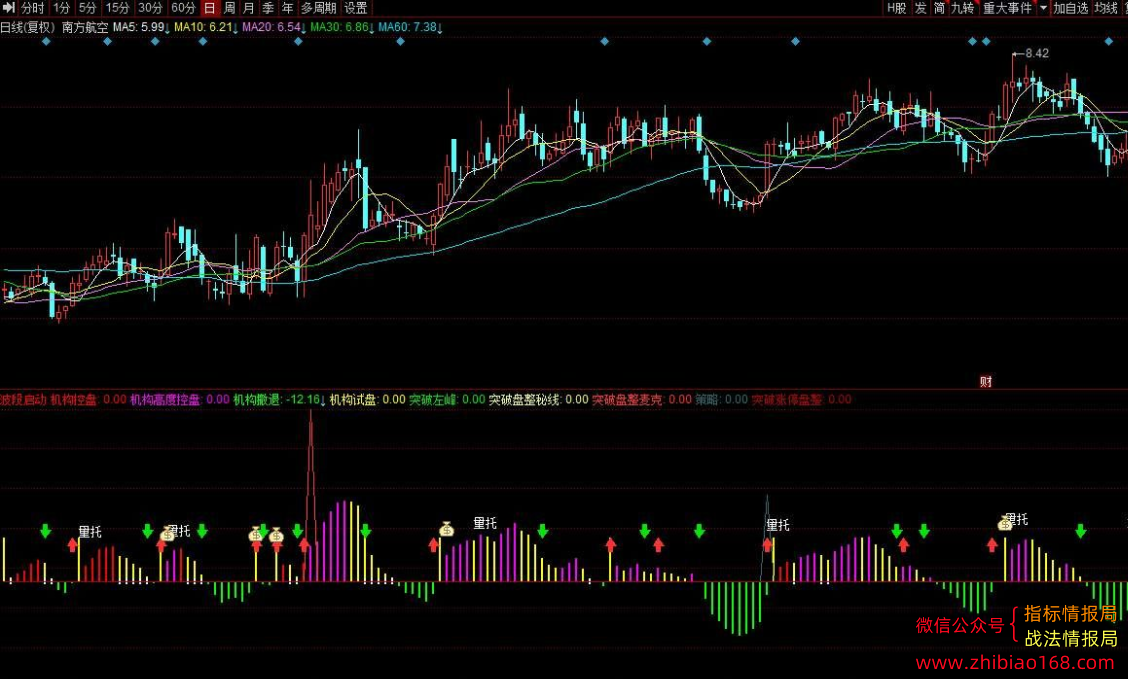The width and height of the screenshot is (1128, 679).
Task: Switch to the 月 monthly chart
Action: pos(248,8)
